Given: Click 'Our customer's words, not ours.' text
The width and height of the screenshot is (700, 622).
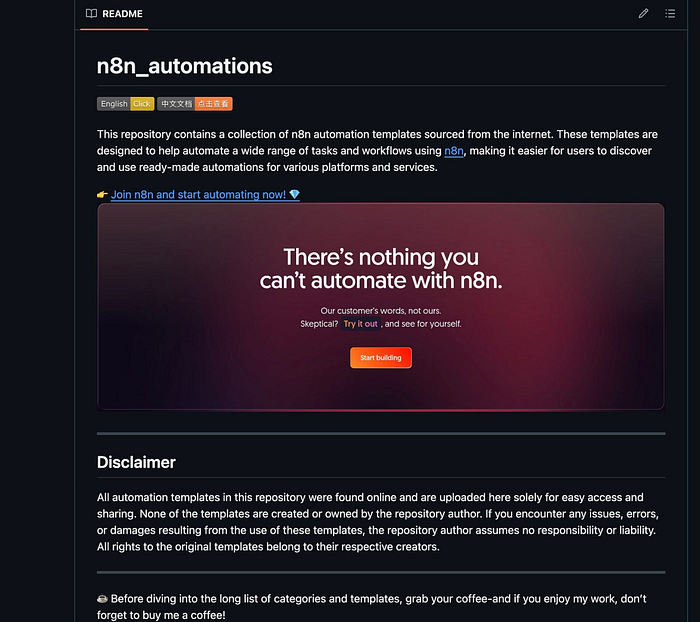Looking at the screenshot, I should click(381, 311).
